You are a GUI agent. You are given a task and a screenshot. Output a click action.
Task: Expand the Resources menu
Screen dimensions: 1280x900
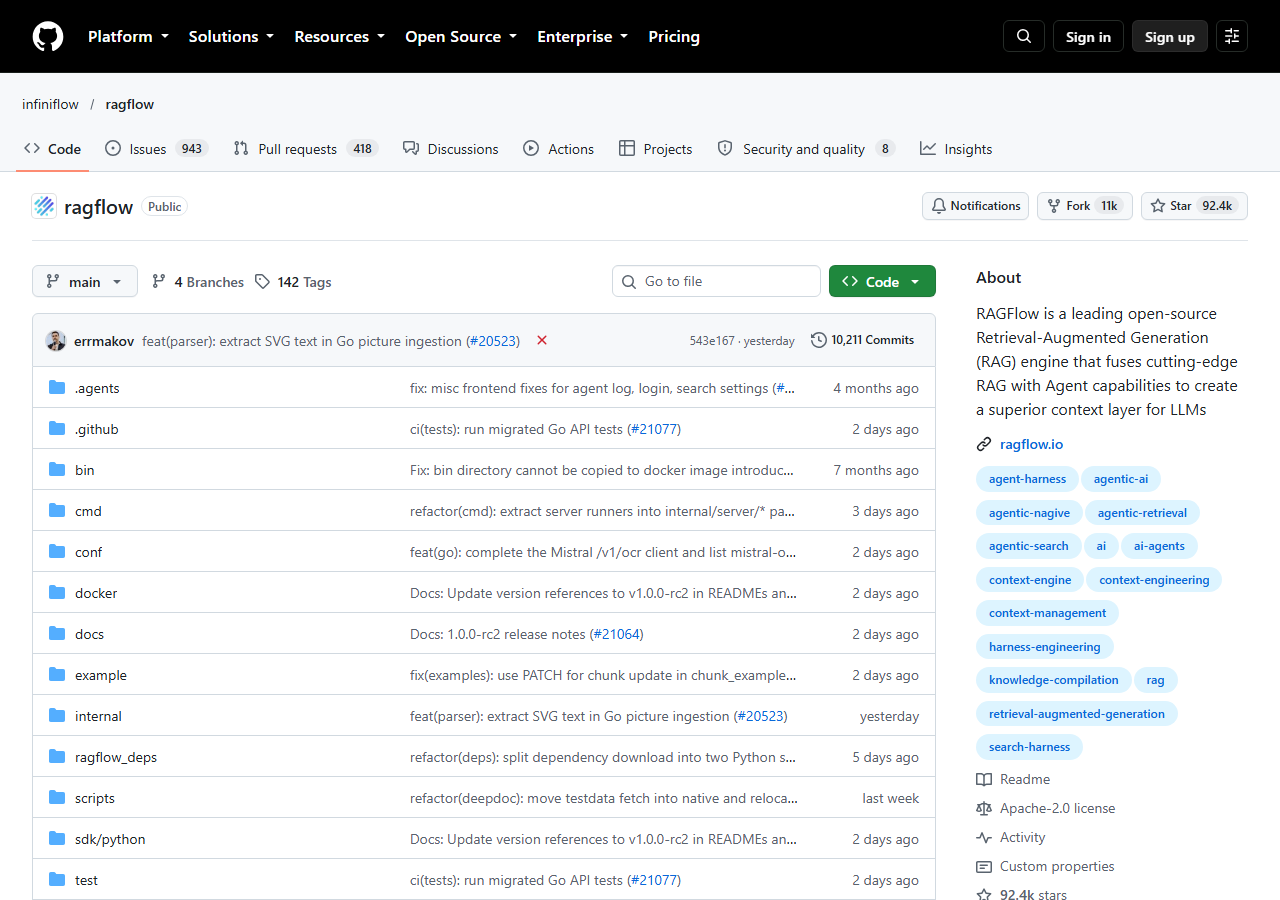click(340, 37)
